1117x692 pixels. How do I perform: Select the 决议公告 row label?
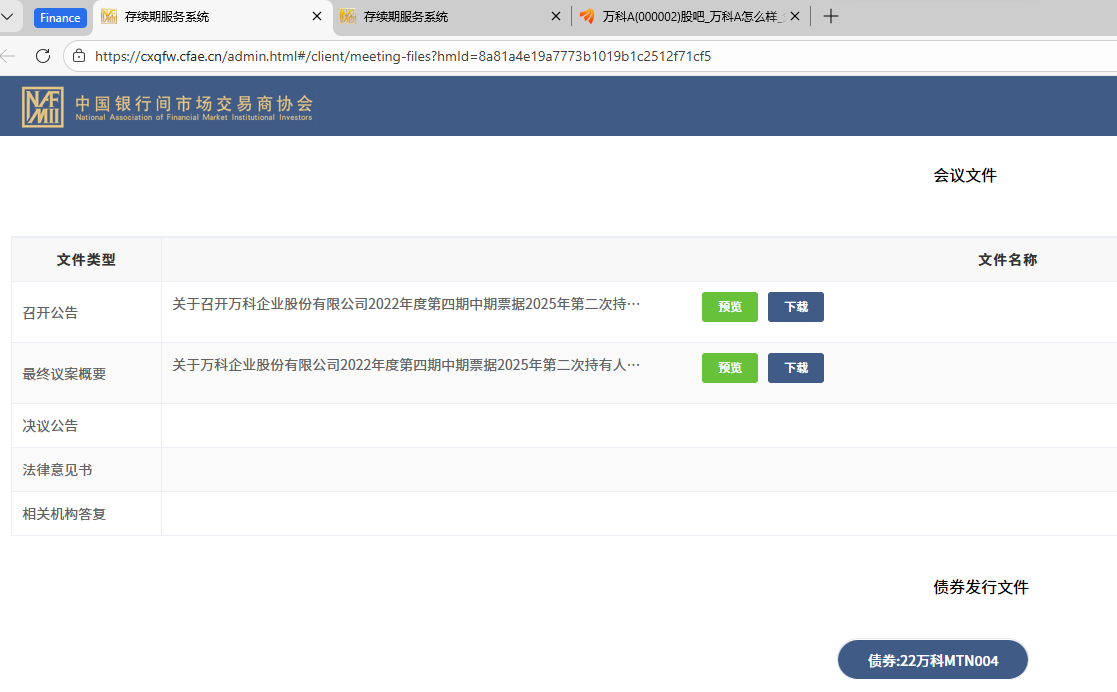click(x=50, y=426)
